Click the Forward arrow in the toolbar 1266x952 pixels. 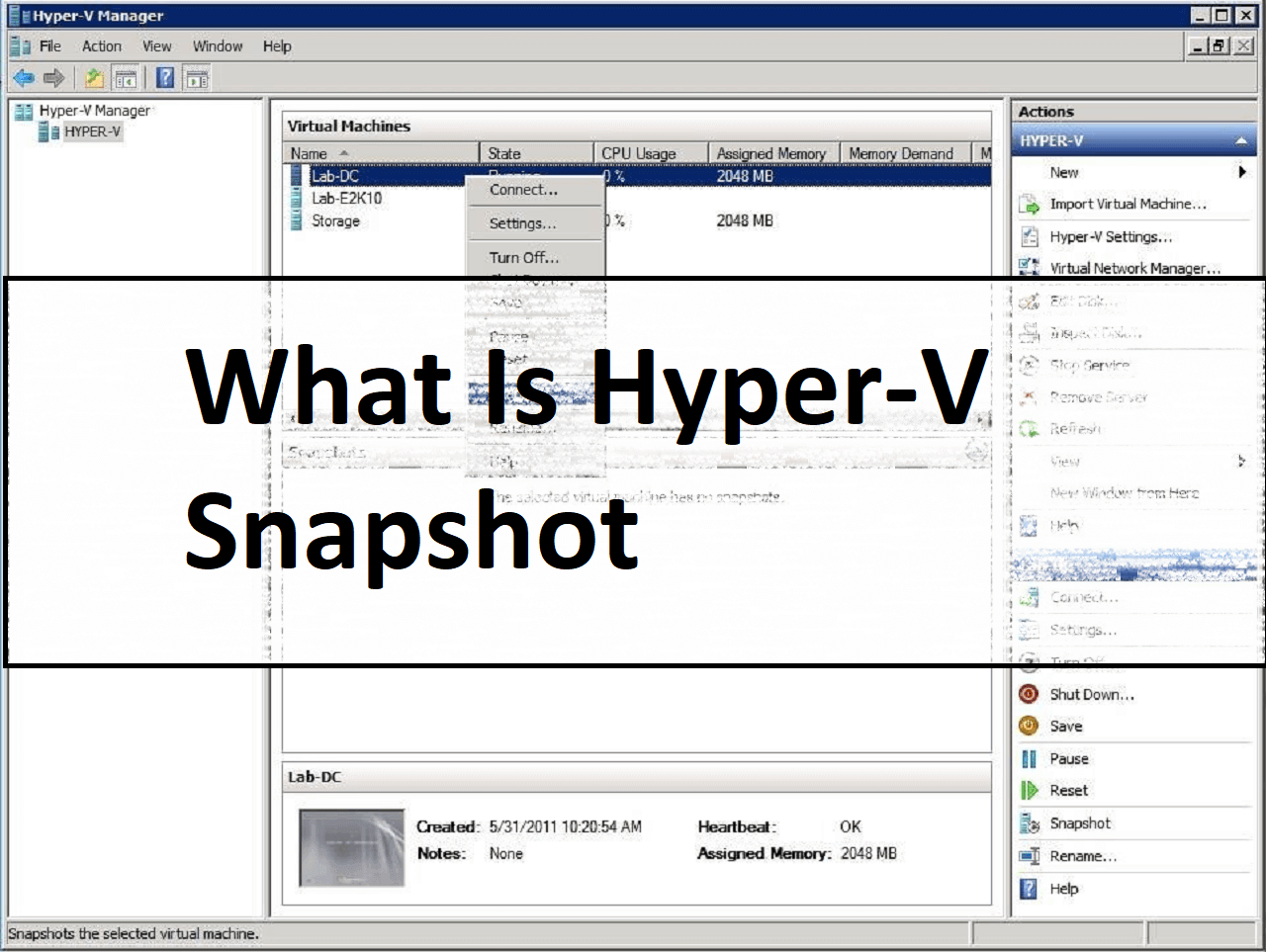tap(54, 78)
